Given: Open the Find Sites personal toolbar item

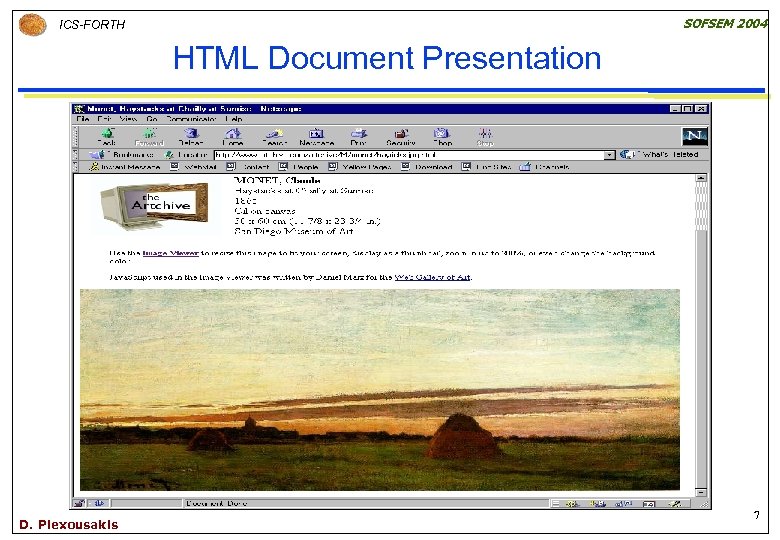Looking at the screenshot, I should pyautogui.click(x=486, y=167).
